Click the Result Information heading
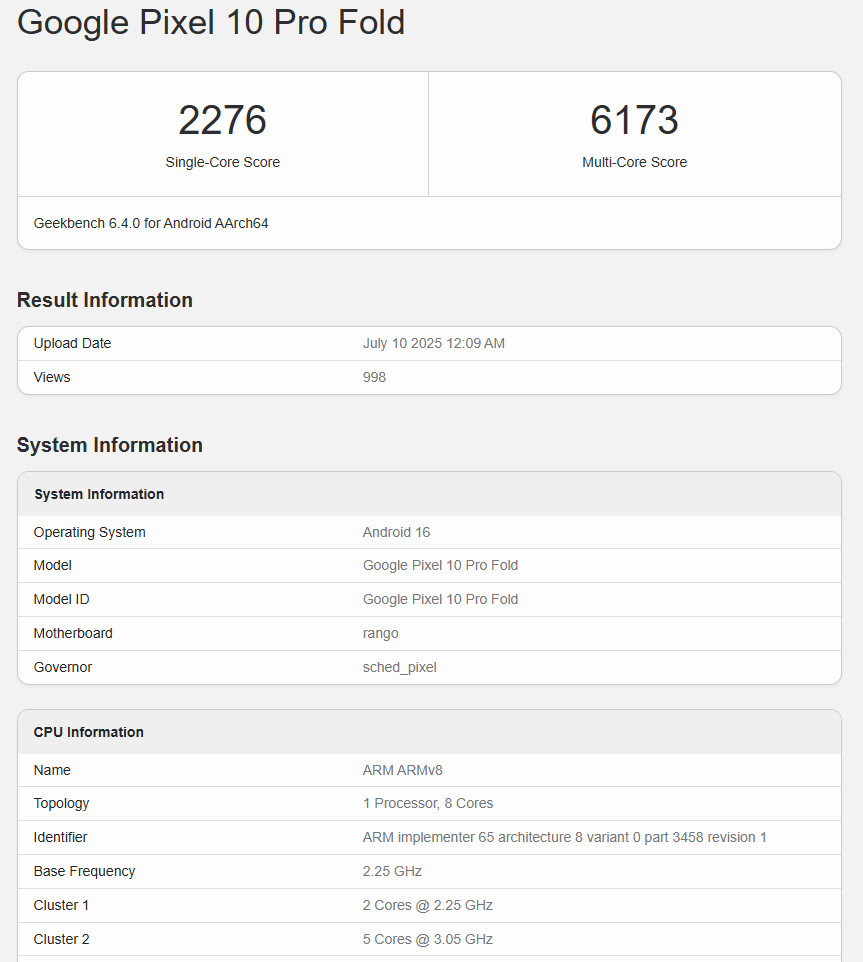Viewport: 863px width, 962px height. pyautogui.click(x=105, y=300)
